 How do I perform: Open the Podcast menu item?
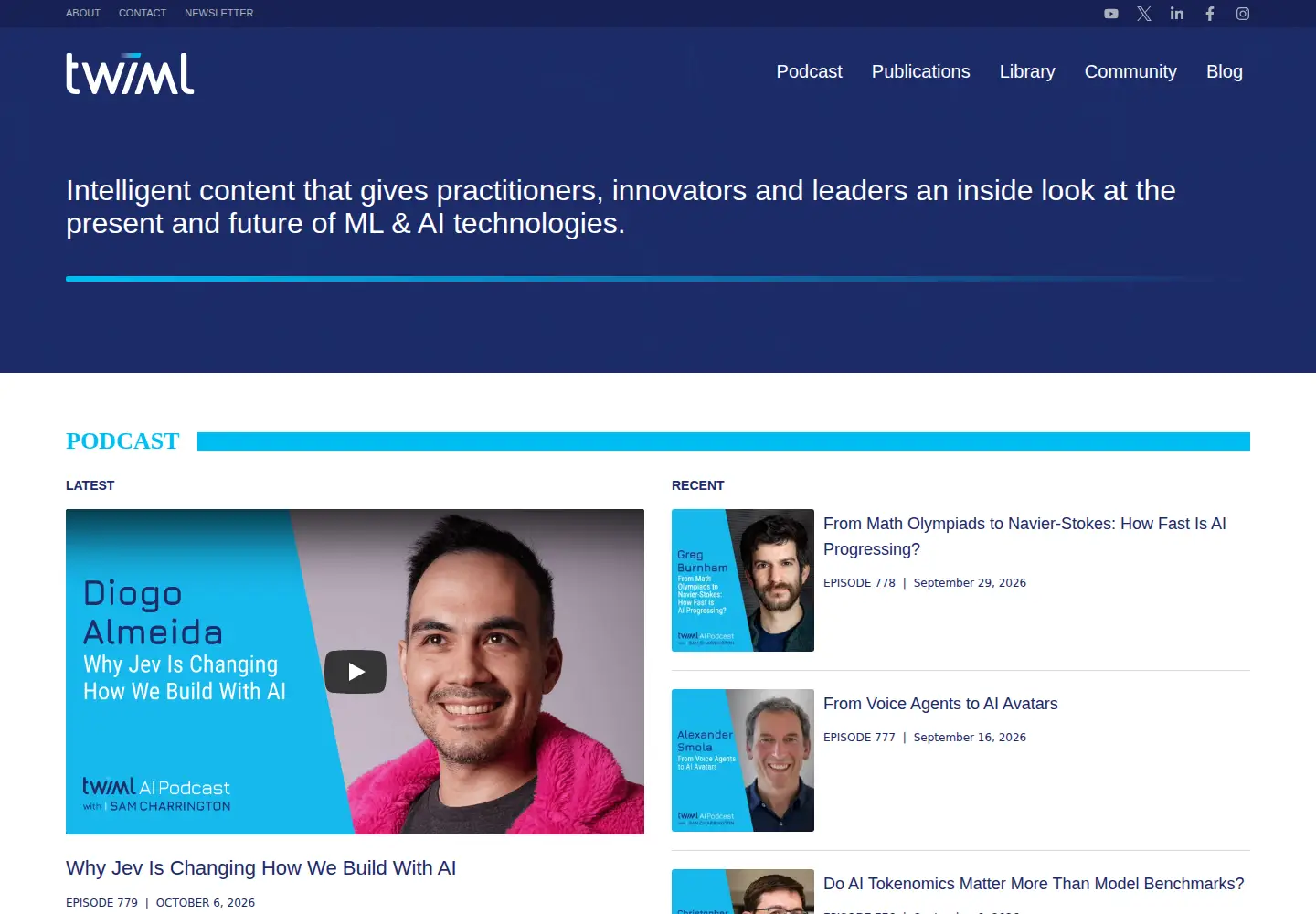pos(810,71)
